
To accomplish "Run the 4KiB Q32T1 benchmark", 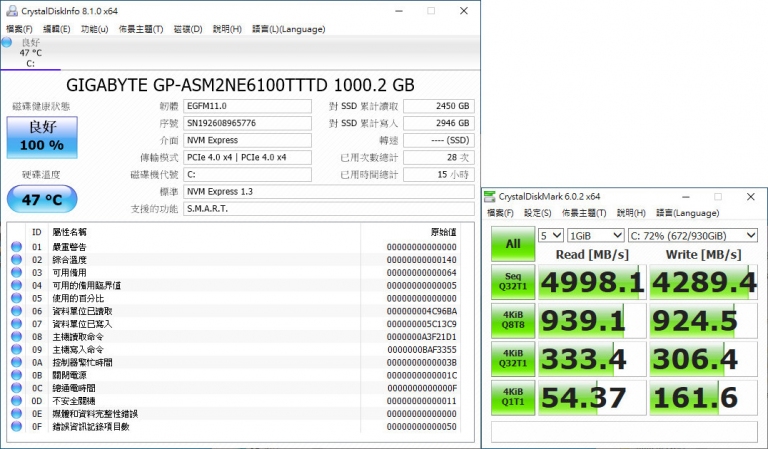I will (x=513, y=359).
